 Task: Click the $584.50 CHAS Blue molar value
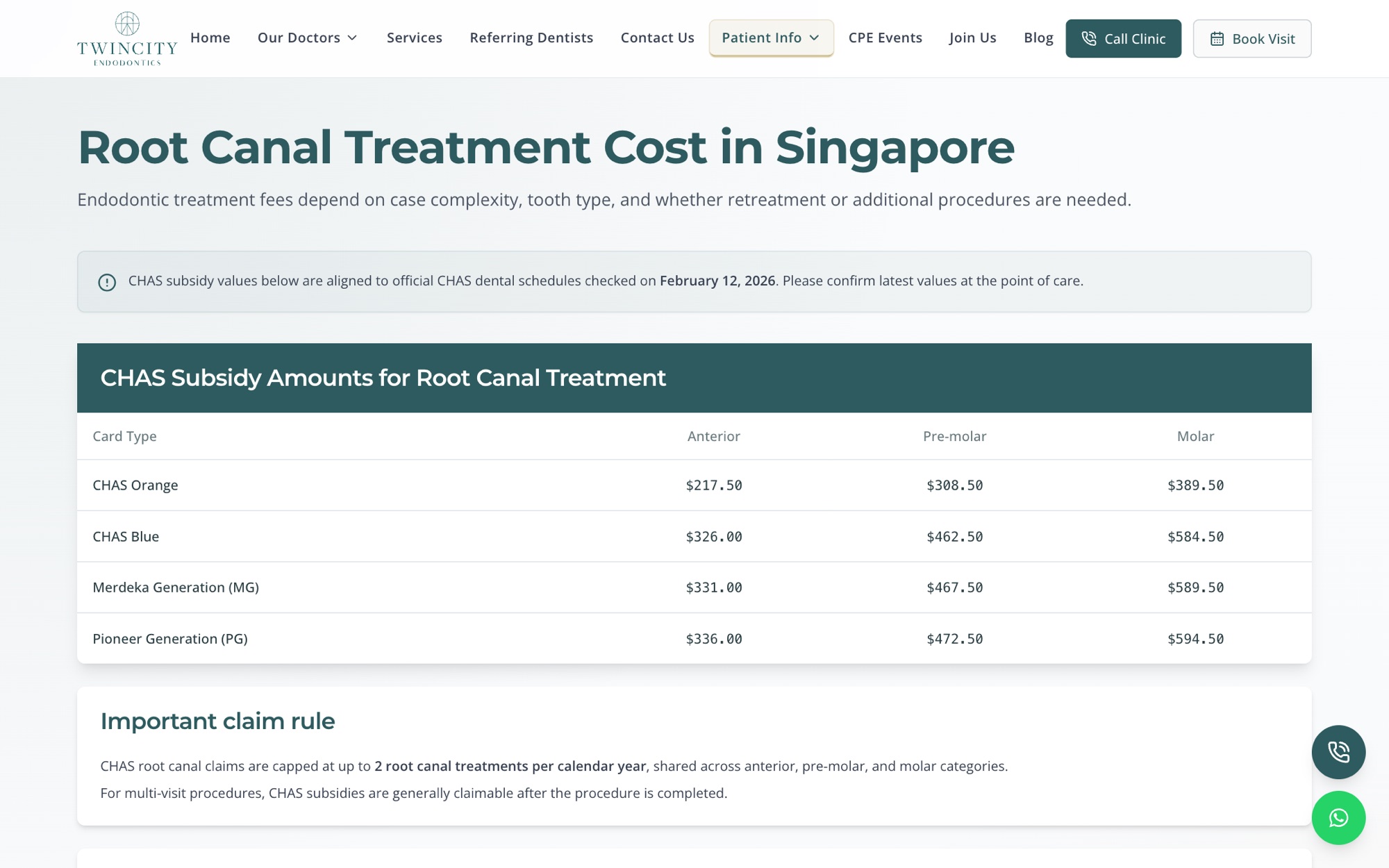pos(1195,537)
